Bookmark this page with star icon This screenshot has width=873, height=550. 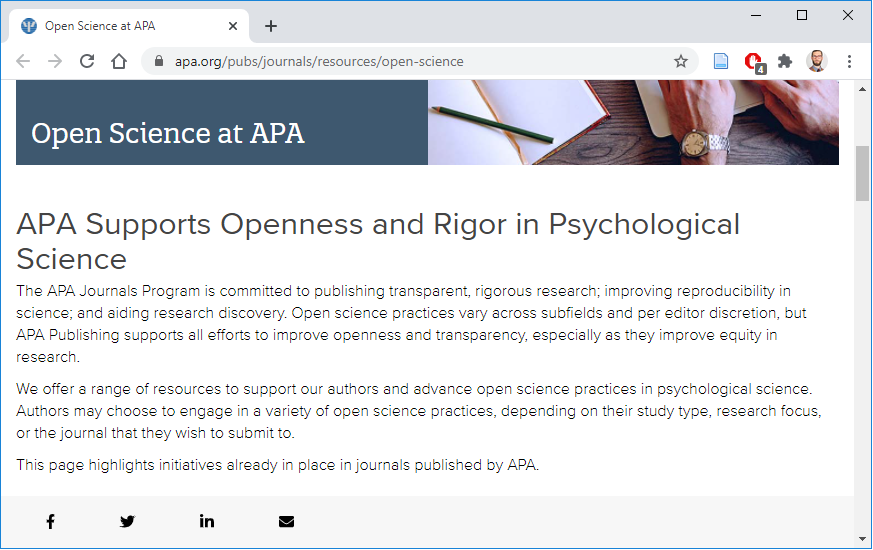click(680, 61)
